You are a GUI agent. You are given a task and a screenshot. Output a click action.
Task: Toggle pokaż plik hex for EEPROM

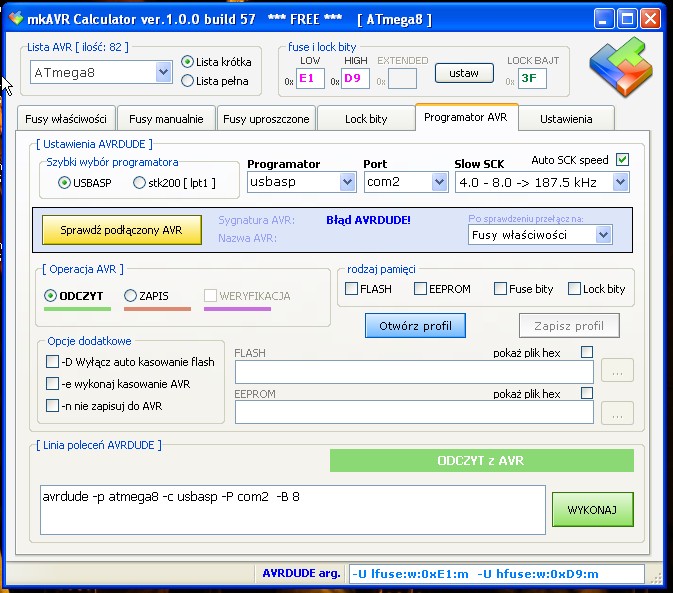click(587, 393)
